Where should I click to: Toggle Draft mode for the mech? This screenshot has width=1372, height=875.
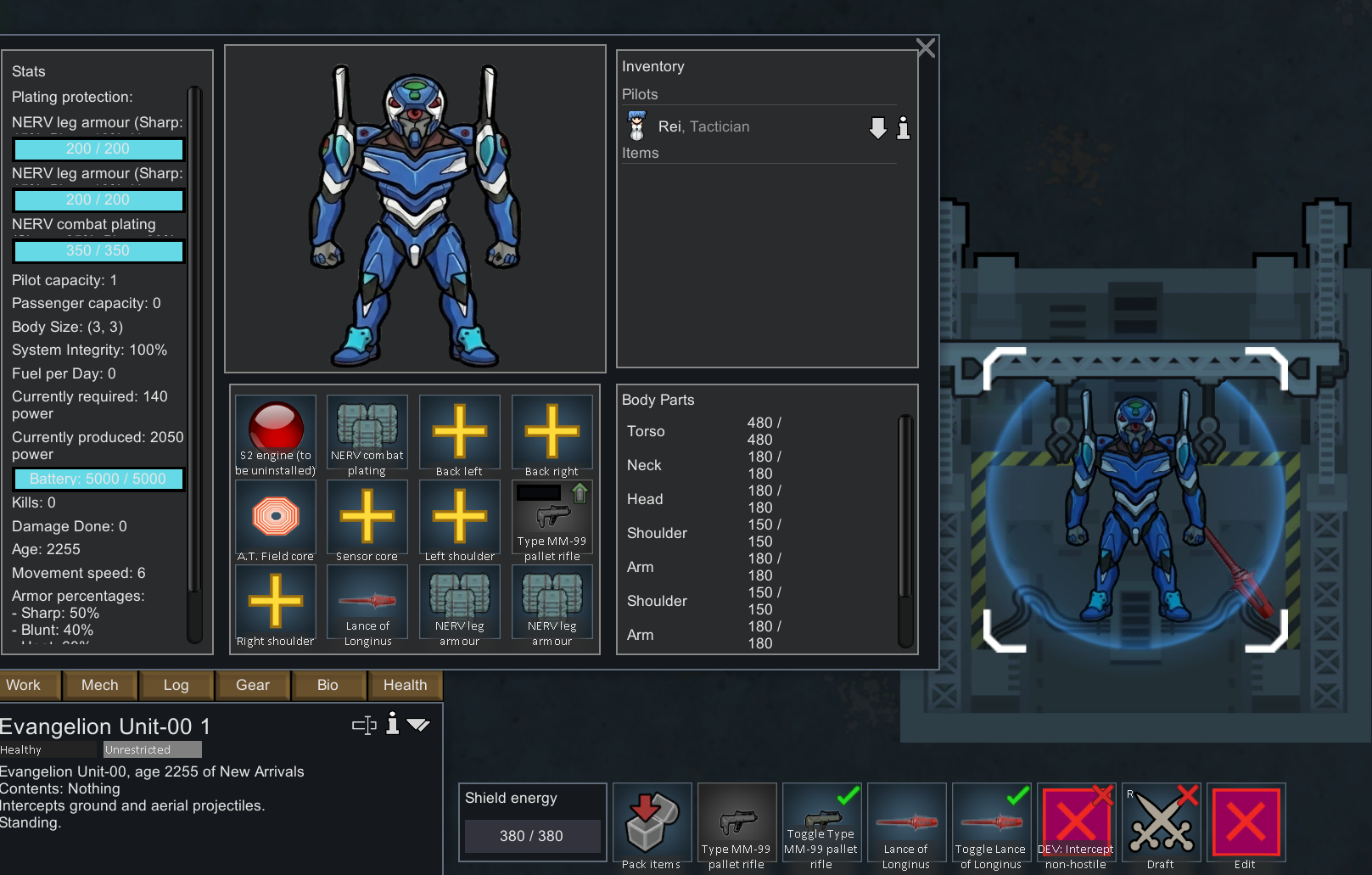pyautogui.click(x=1161, y=822)
